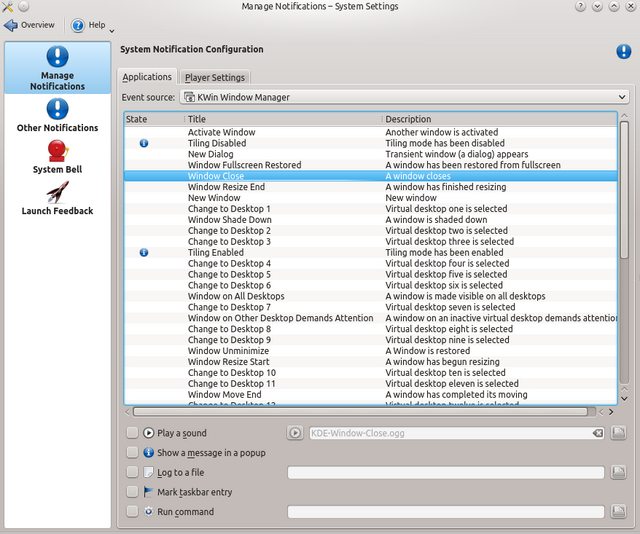
Task: Click the list's horizontal scrollbar
Action: tap(360, 412)
